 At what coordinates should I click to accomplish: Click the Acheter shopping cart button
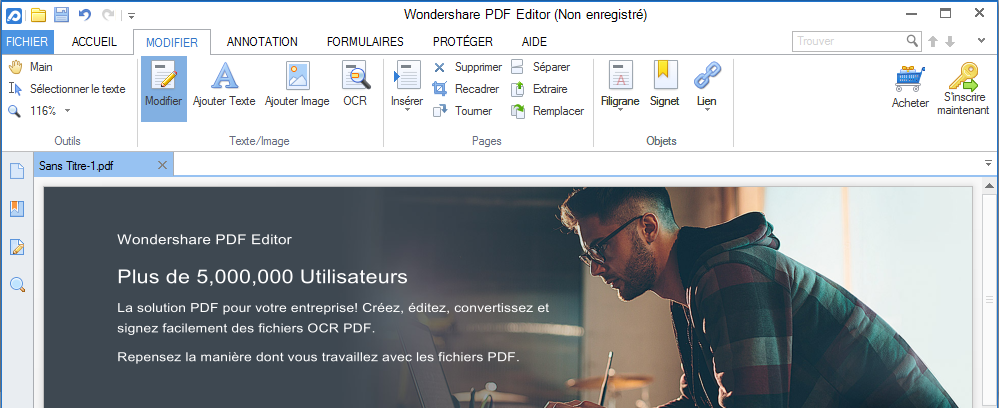(910, 89)
